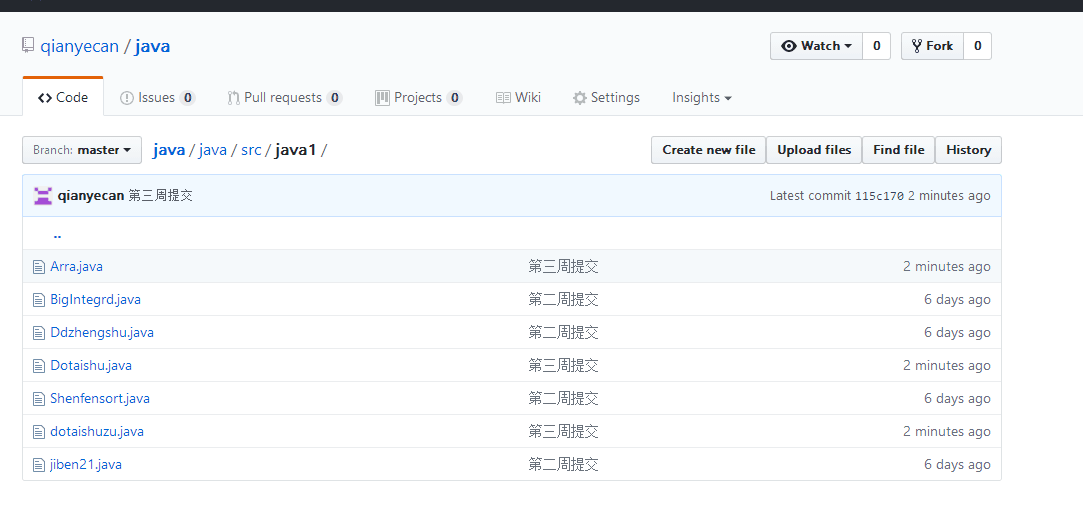Open the Pull requests tab
The height and width of the screenshot is (530, 1083).
click(x=285, y=97)
